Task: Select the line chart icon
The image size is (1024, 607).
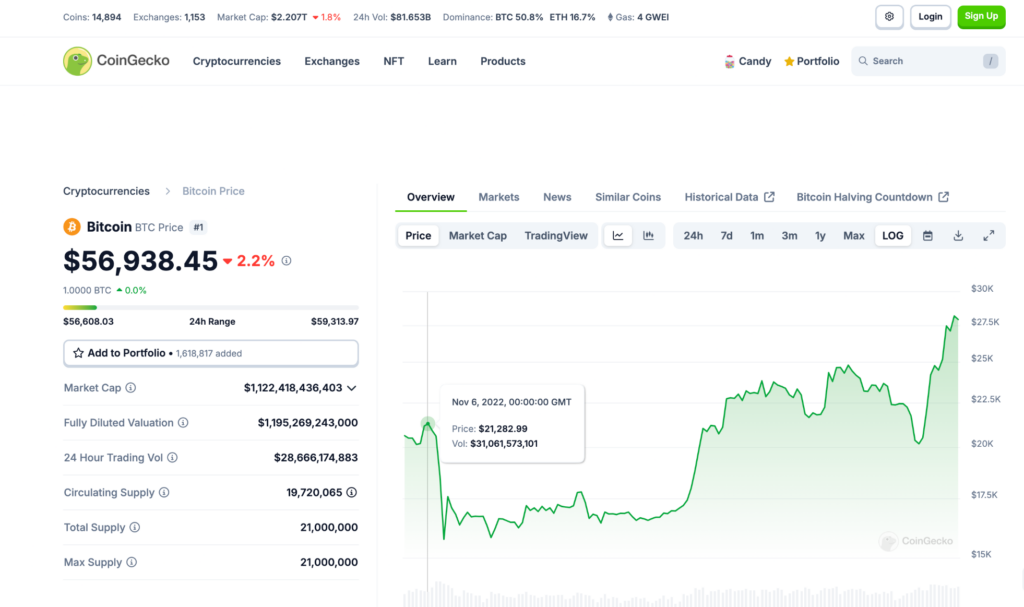Action: click(x=618, y=235)
